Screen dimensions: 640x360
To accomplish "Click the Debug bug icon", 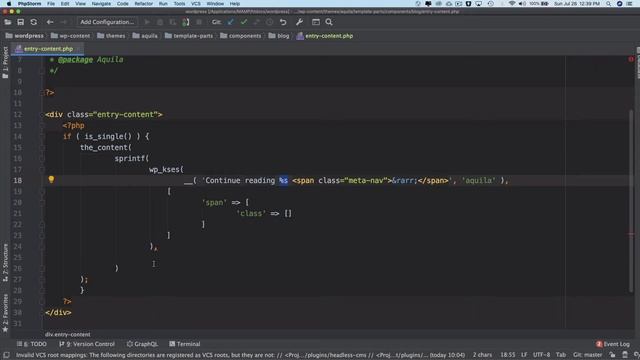I will [x=160, y=22].
